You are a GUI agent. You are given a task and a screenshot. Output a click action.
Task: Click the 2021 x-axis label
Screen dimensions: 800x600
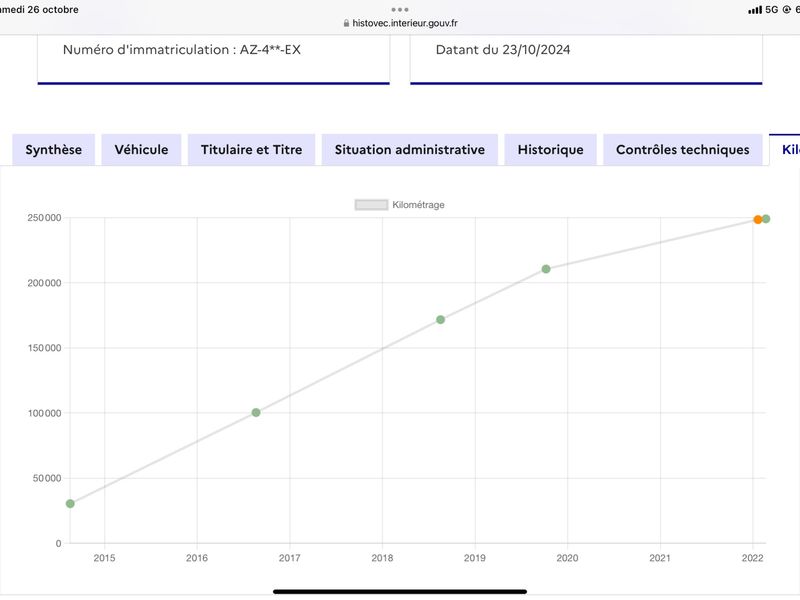tap(660, 558)
